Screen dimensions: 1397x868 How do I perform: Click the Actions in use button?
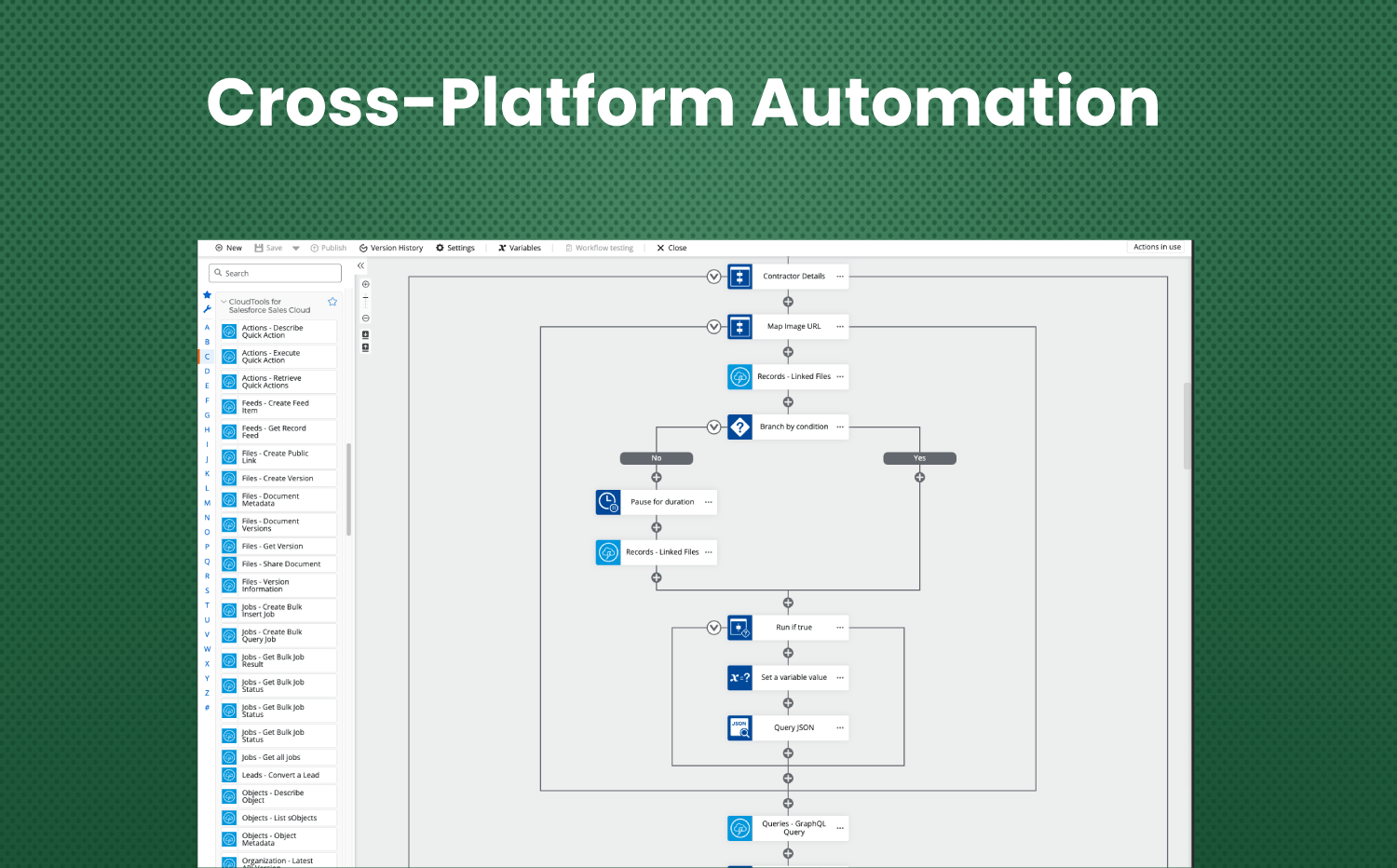[x=1157, y=246]
